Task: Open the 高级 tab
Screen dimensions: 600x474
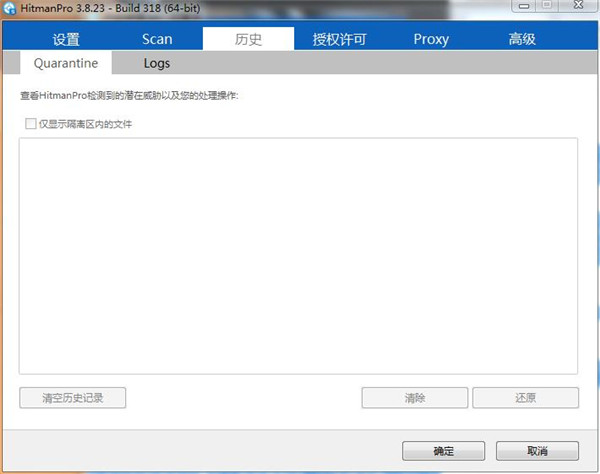Action: [x=522, y=39]
